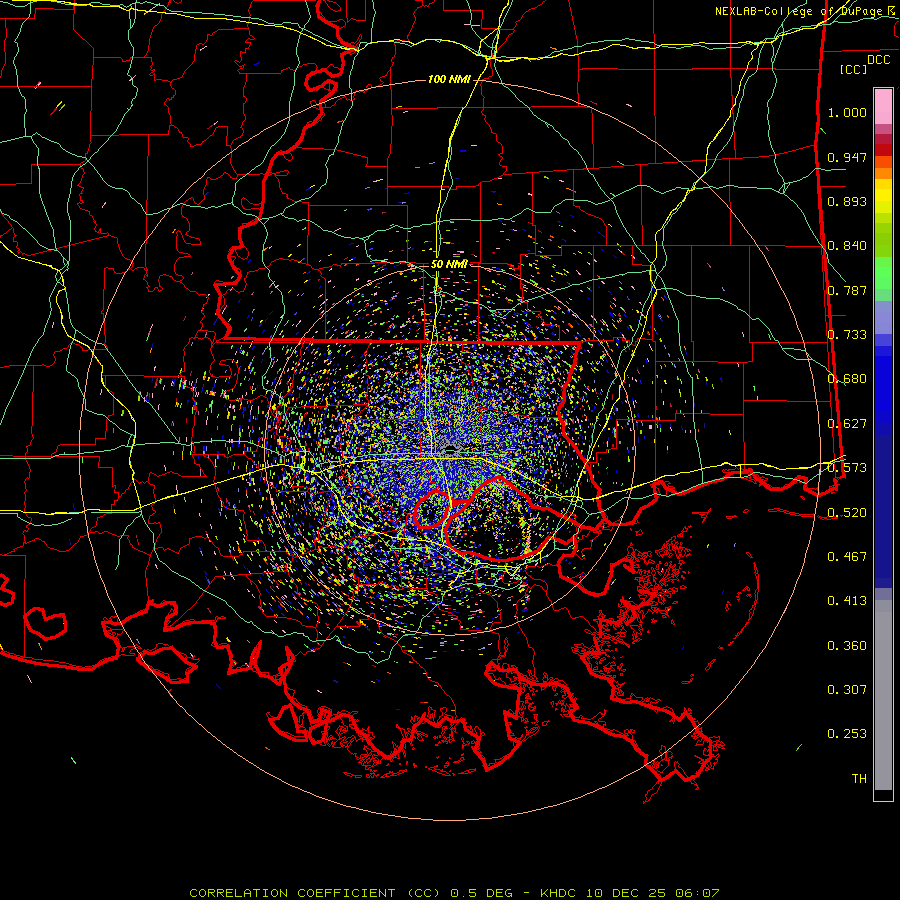Click the 0.893 scale value
This screenshot has width=900, height=900.
(x=847, y=201)
